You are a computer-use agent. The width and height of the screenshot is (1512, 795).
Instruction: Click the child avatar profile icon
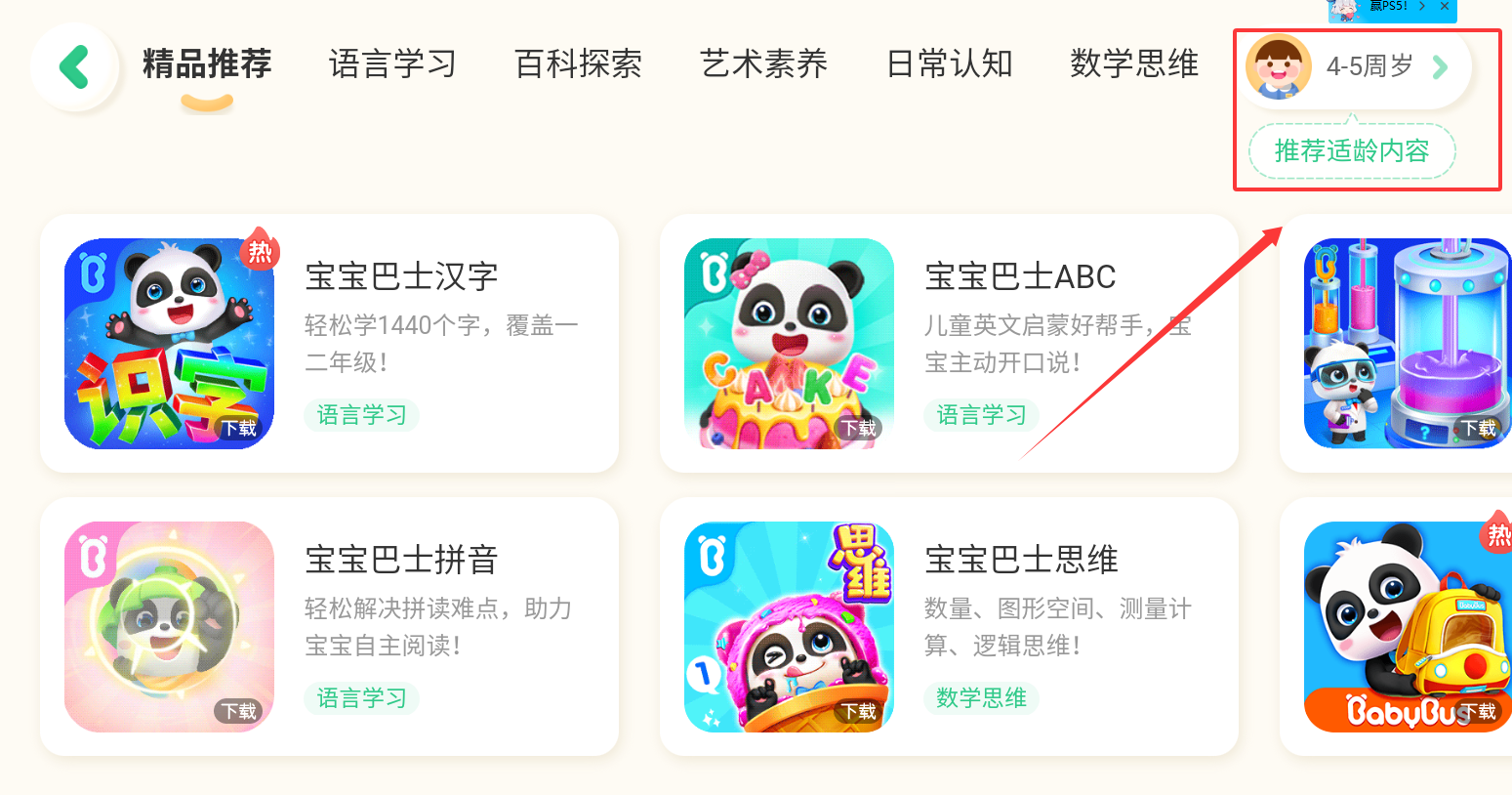[1279, 67]
